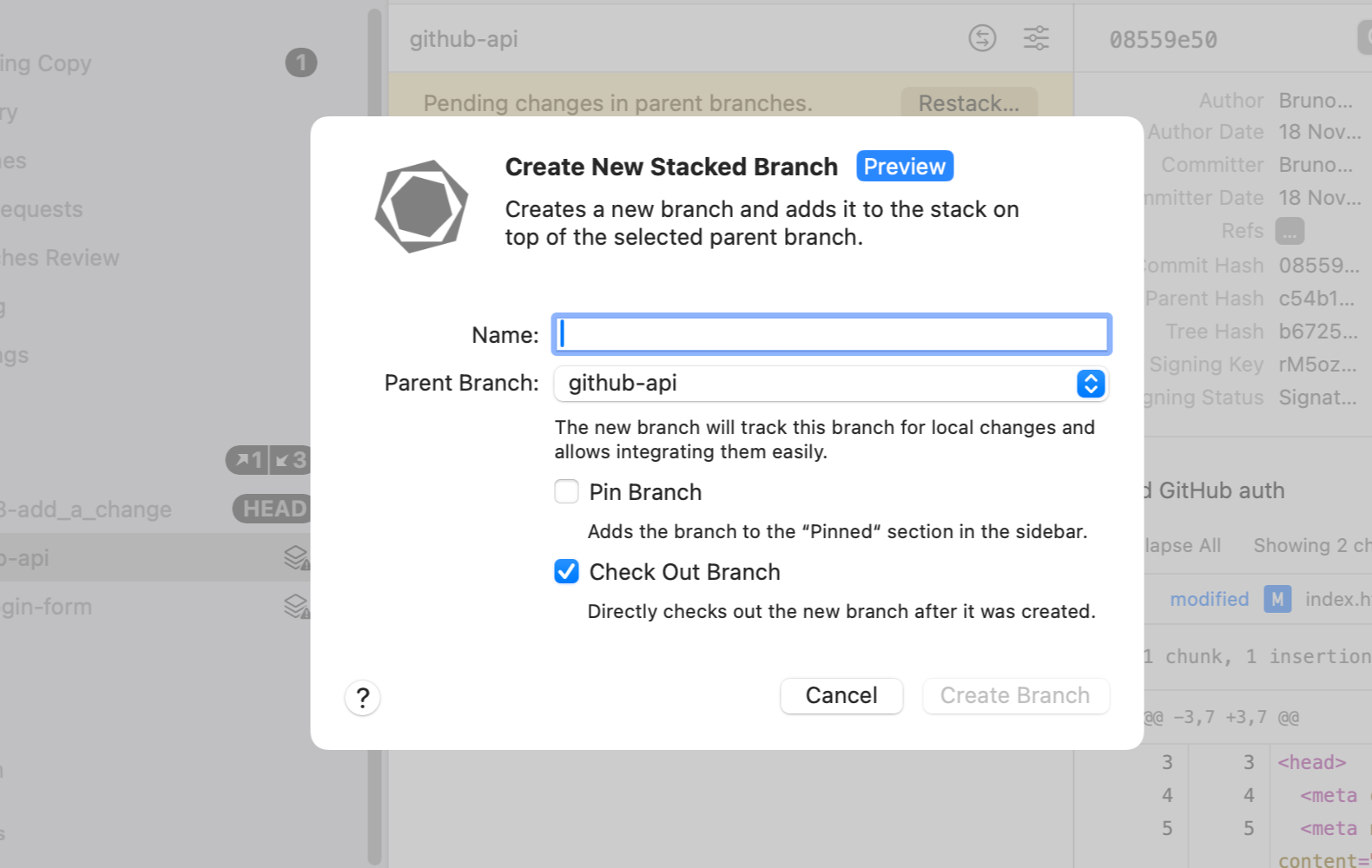This screenshot has height=868, width=1372.
Task: Click the compare changes icon beside github-api
Action: 982,39
